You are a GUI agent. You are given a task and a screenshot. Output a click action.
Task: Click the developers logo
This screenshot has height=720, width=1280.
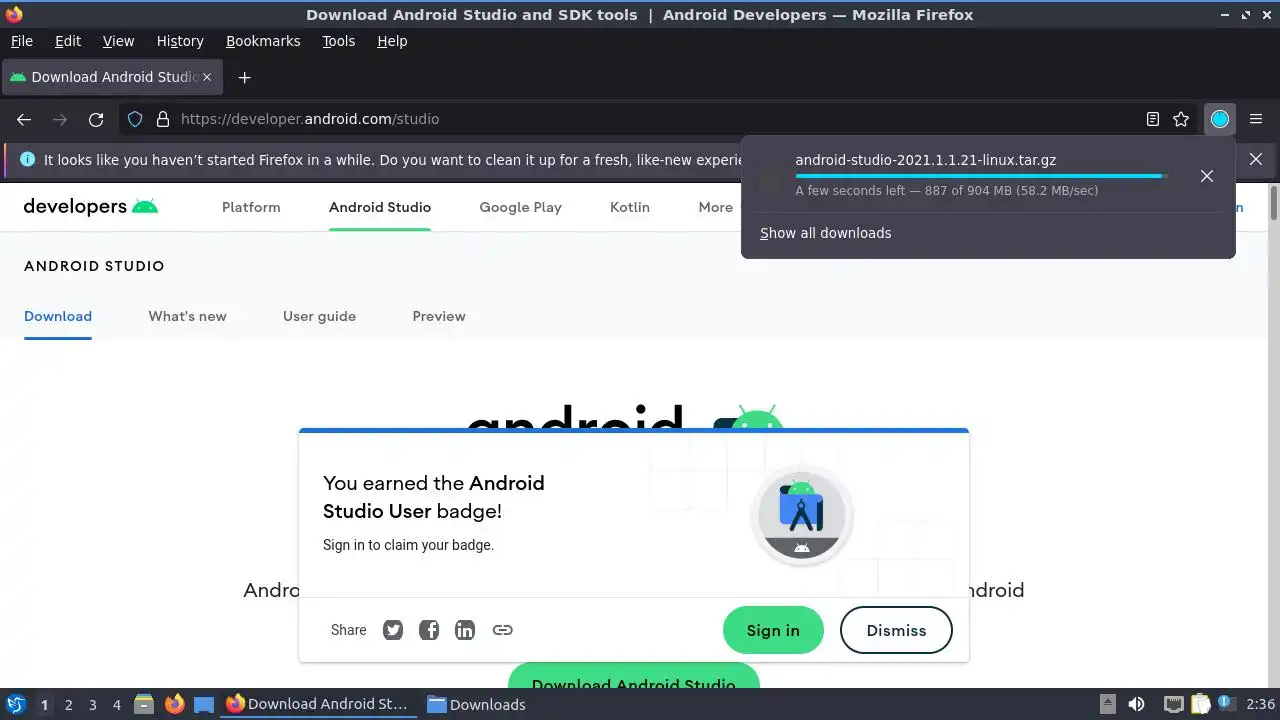pyautogui.click(x=91, y=207)
